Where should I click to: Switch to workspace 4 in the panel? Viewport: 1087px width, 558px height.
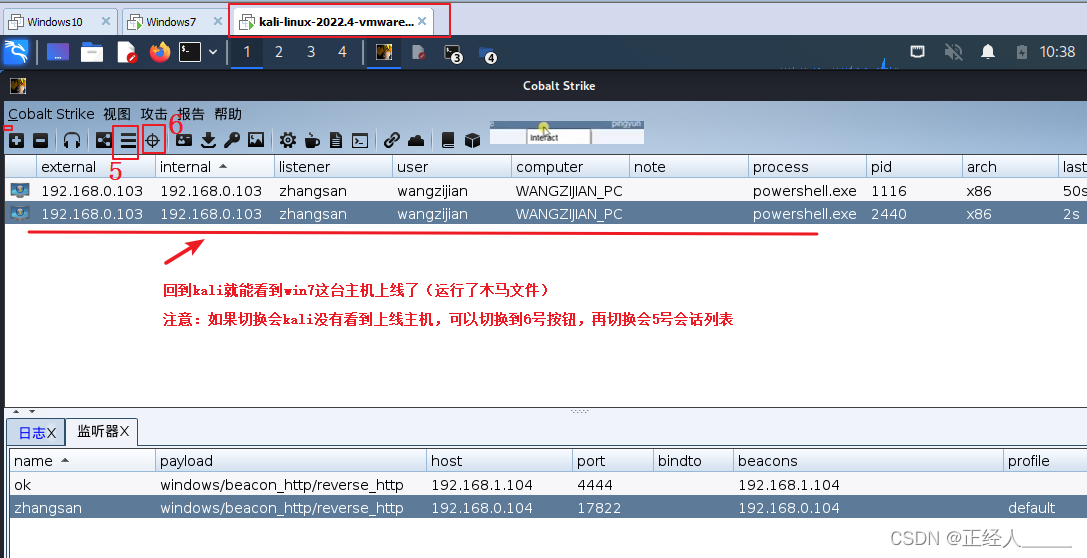342,52
